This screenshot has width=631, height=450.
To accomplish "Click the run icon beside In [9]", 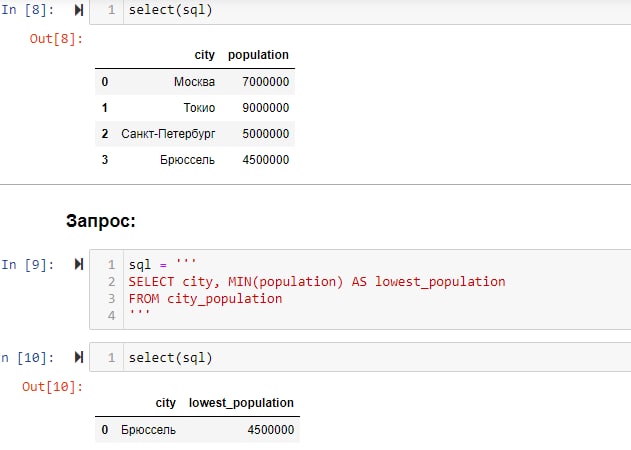I will [79, 265].
